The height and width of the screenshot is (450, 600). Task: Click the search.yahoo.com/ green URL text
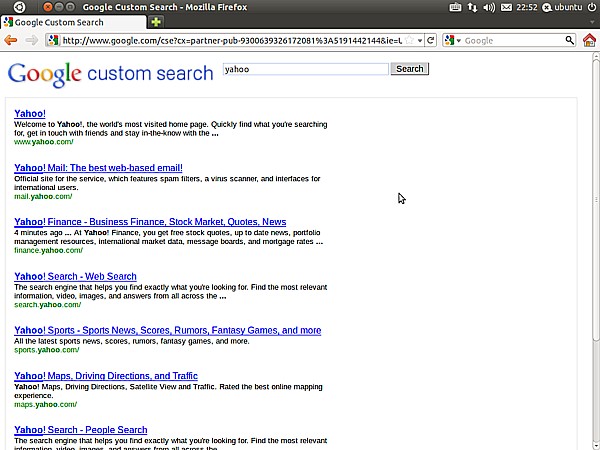pyautogui.click(x=47, y=305)
